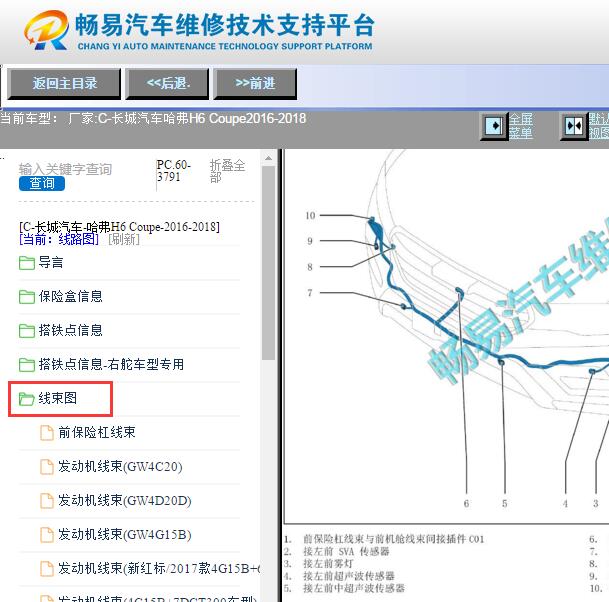Expand the 导言 folder

[51, 263]
